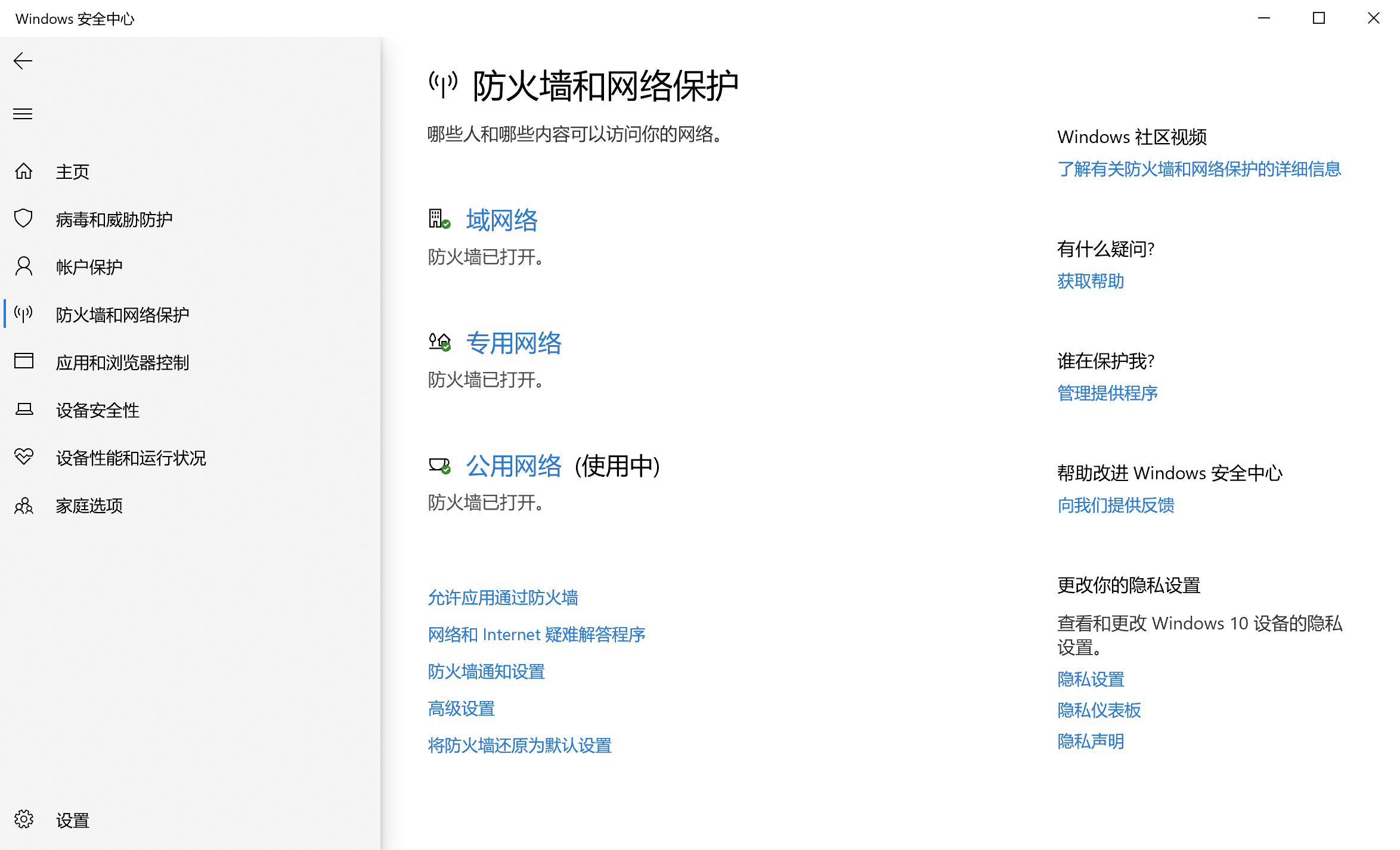1400x850 pixels.
Task: Click the antenna icon in the page heading
Action: (x=443, y=85)
